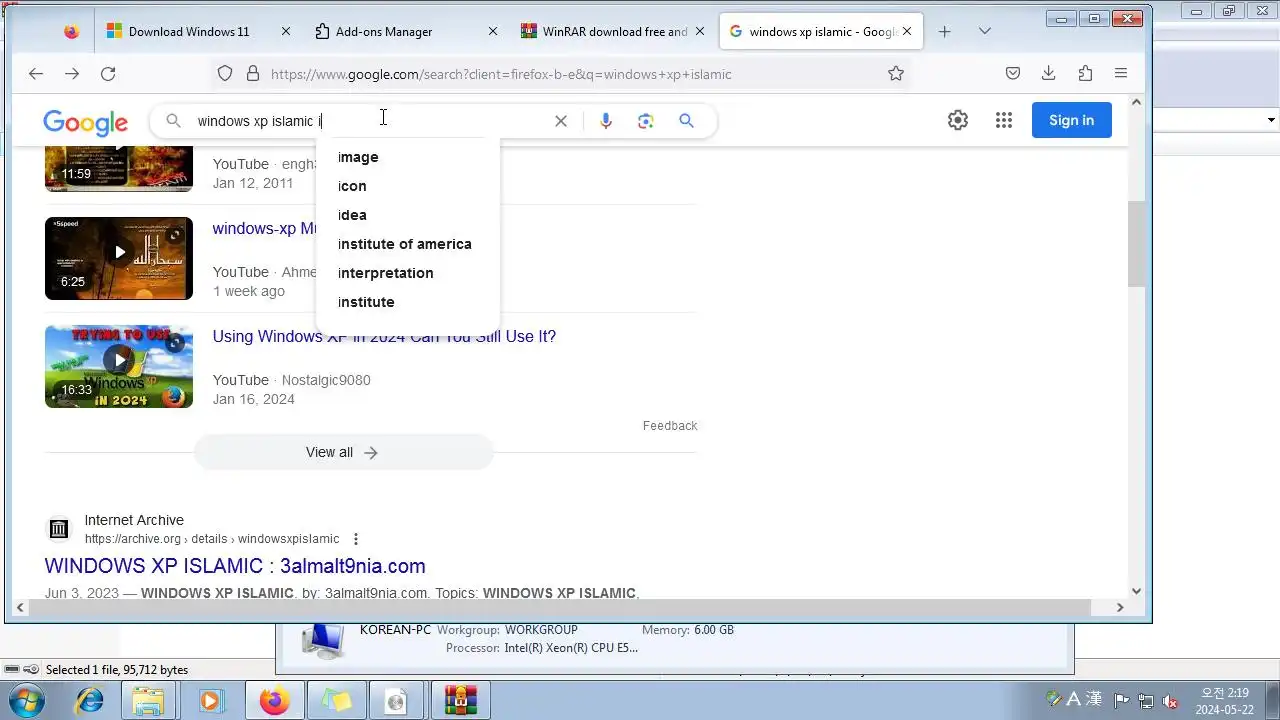Screen dimensions: 1280x720
Task: Click the muted volume tray icon
Action: click(x=1170, y=701)
